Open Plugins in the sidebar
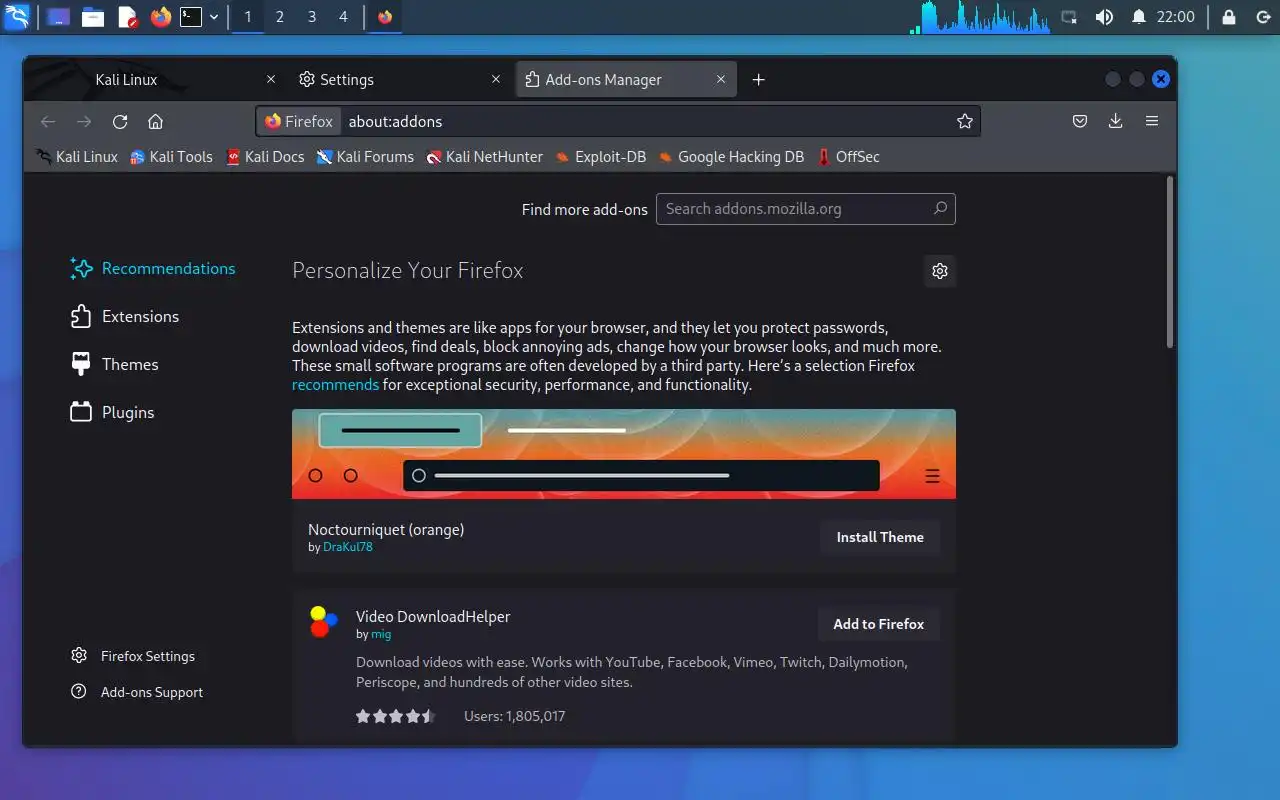 (113, 413)
